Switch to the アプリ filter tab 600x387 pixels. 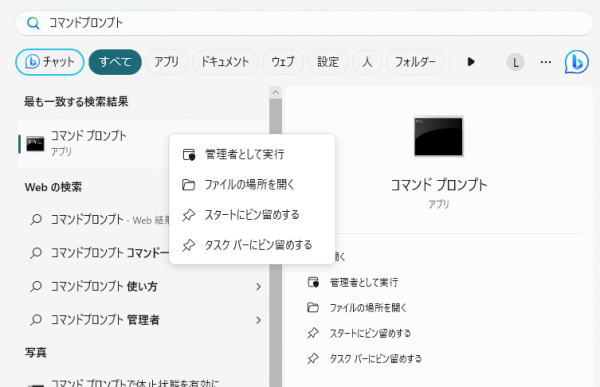coord(166,62)
